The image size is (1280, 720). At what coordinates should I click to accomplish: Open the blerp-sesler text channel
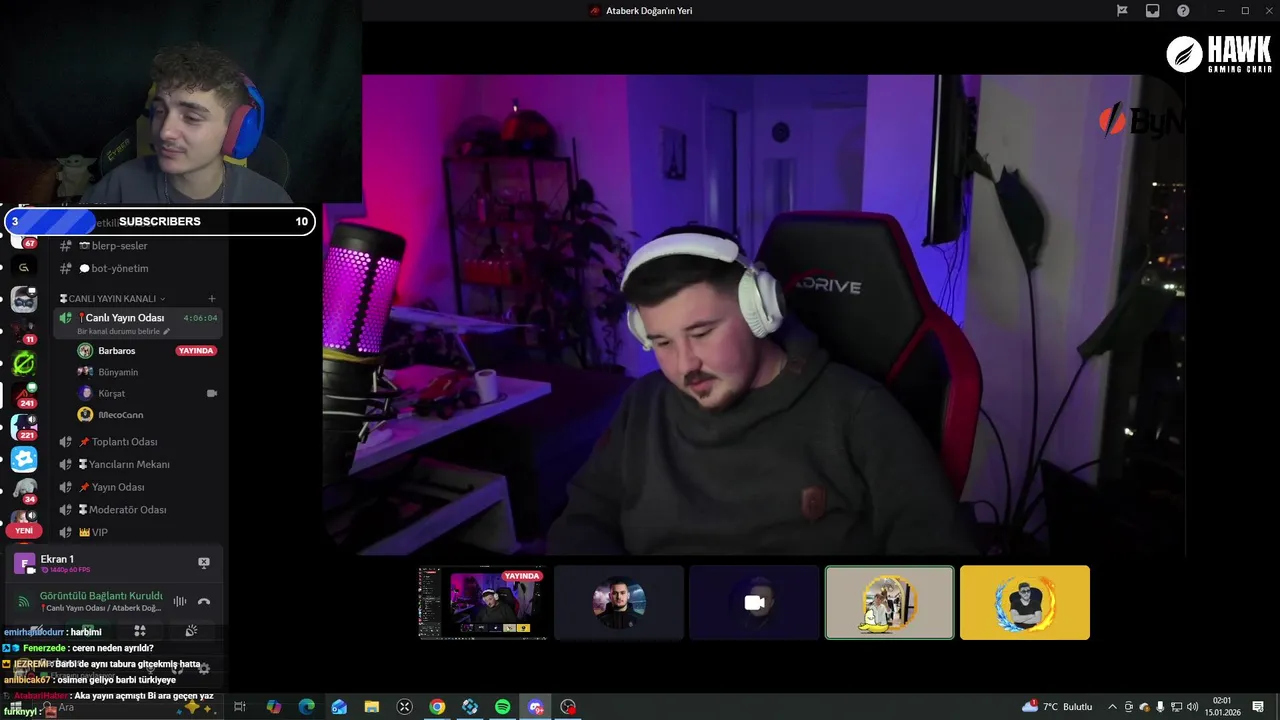click(137, 246)
